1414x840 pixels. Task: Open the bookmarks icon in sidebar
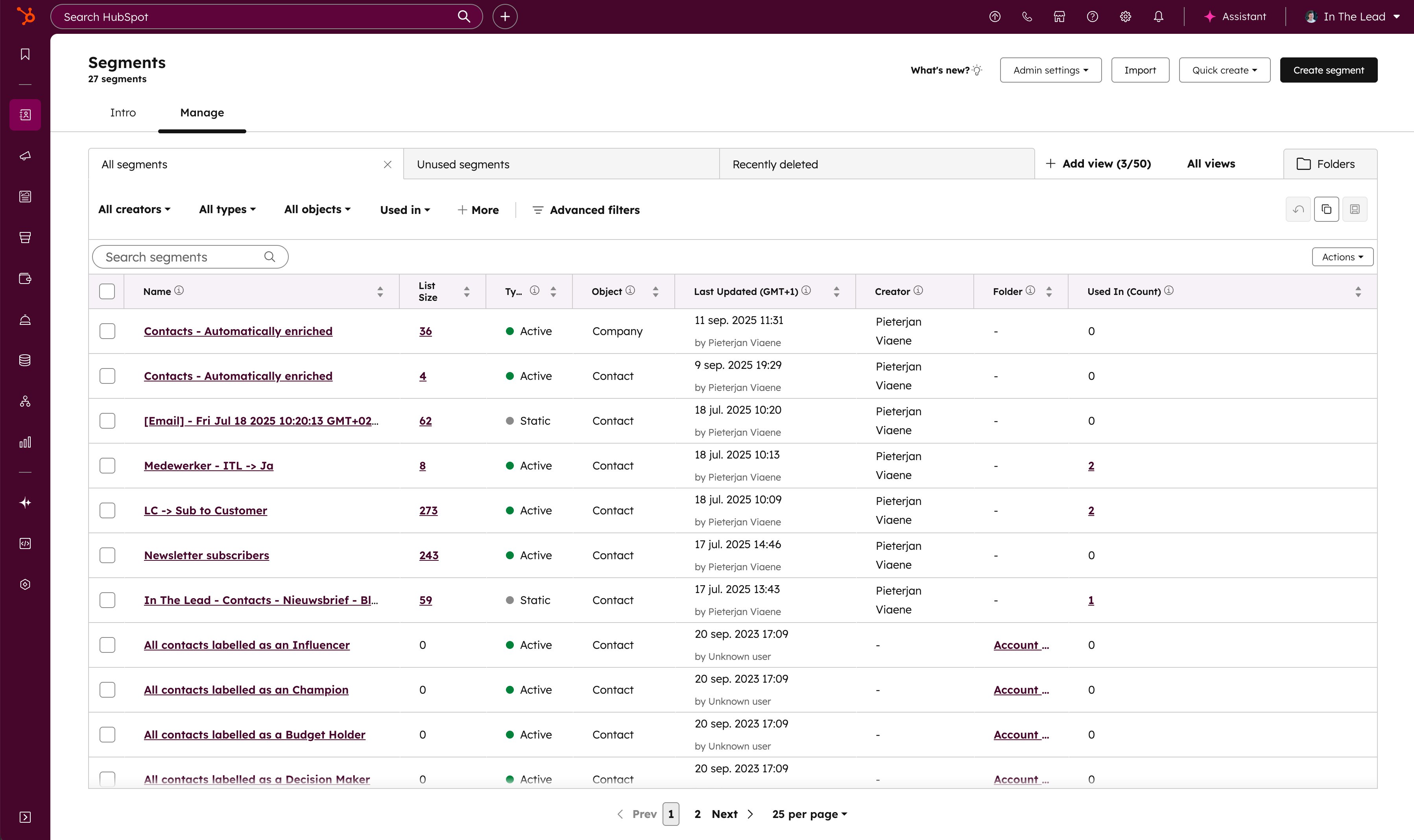pyautogui.click(x=25, y=54)
